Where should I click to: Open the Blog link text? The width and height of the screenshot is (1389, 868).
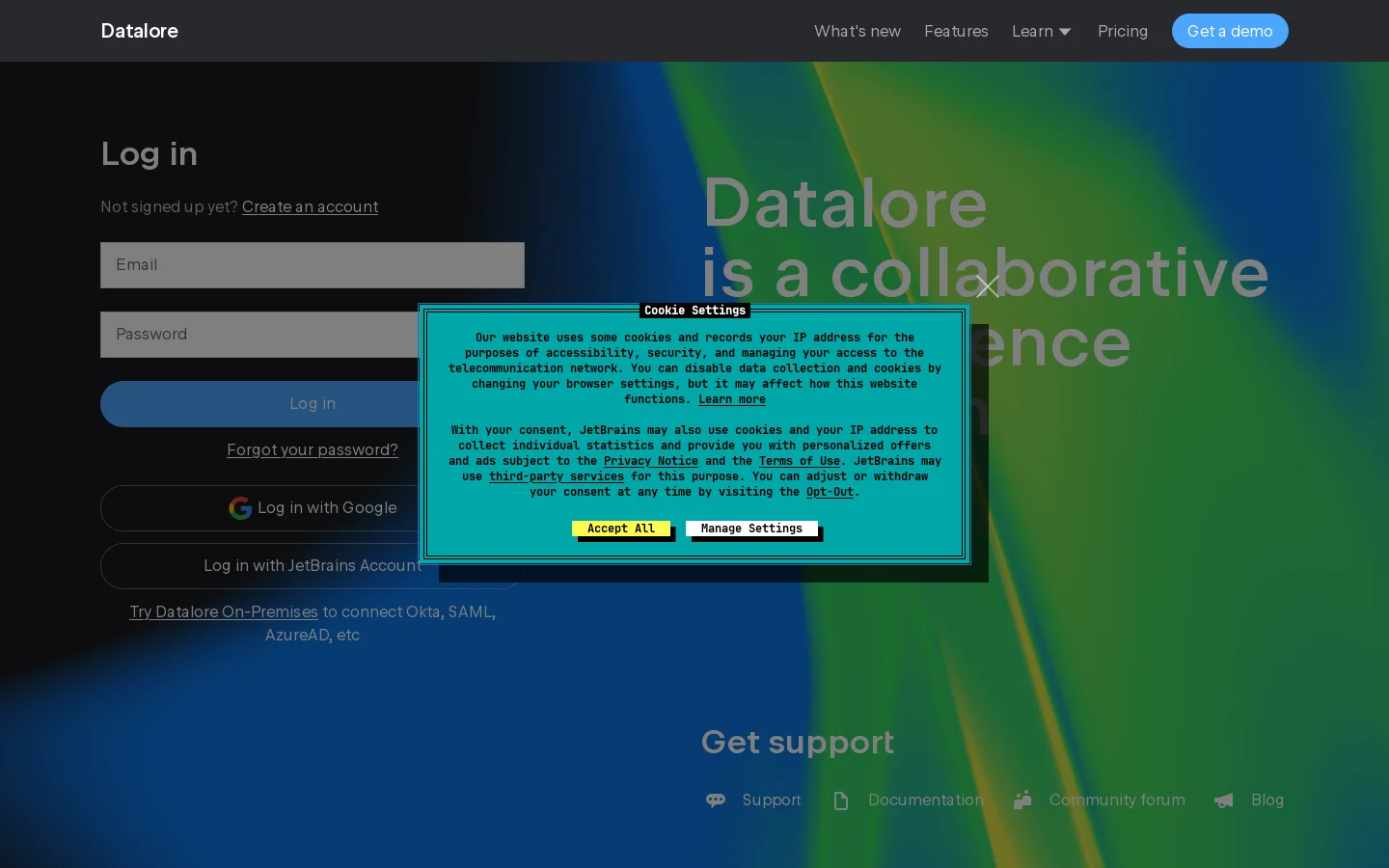pyautogui.click(x=1267, y=800)
